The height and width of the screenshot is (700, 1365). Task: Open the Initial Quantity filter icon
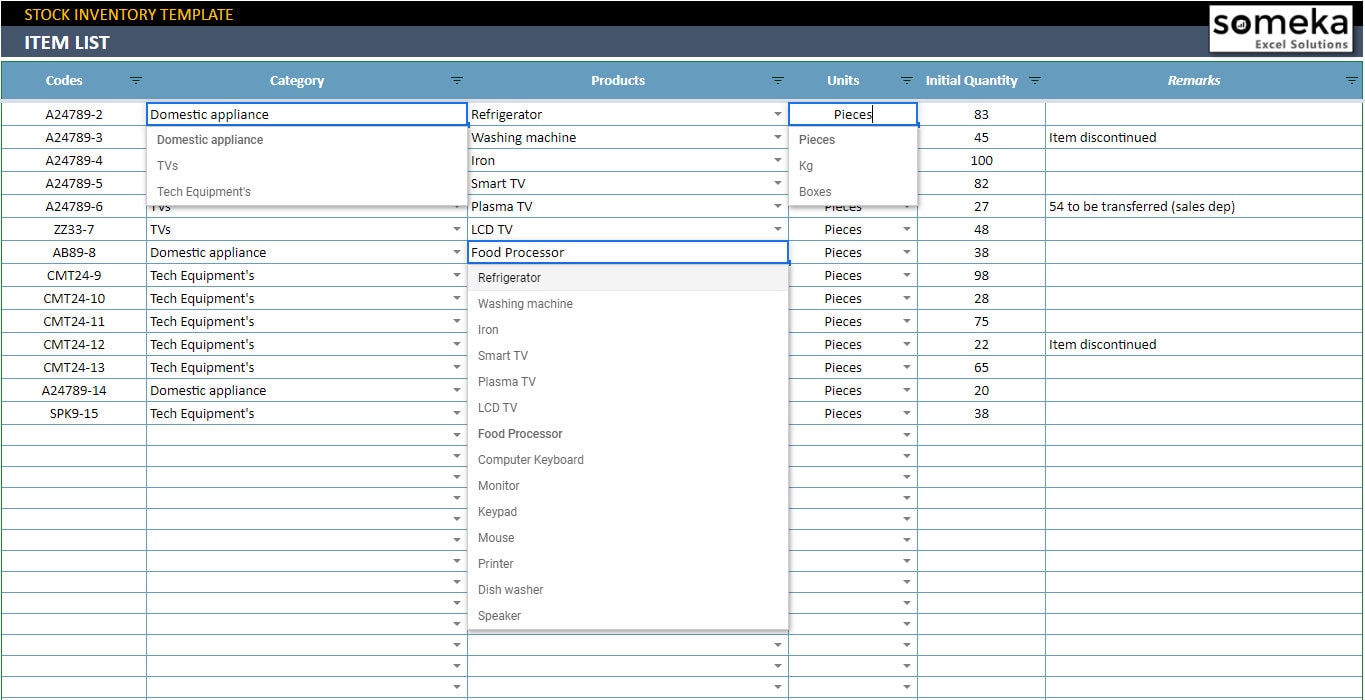coord(1036,80)
